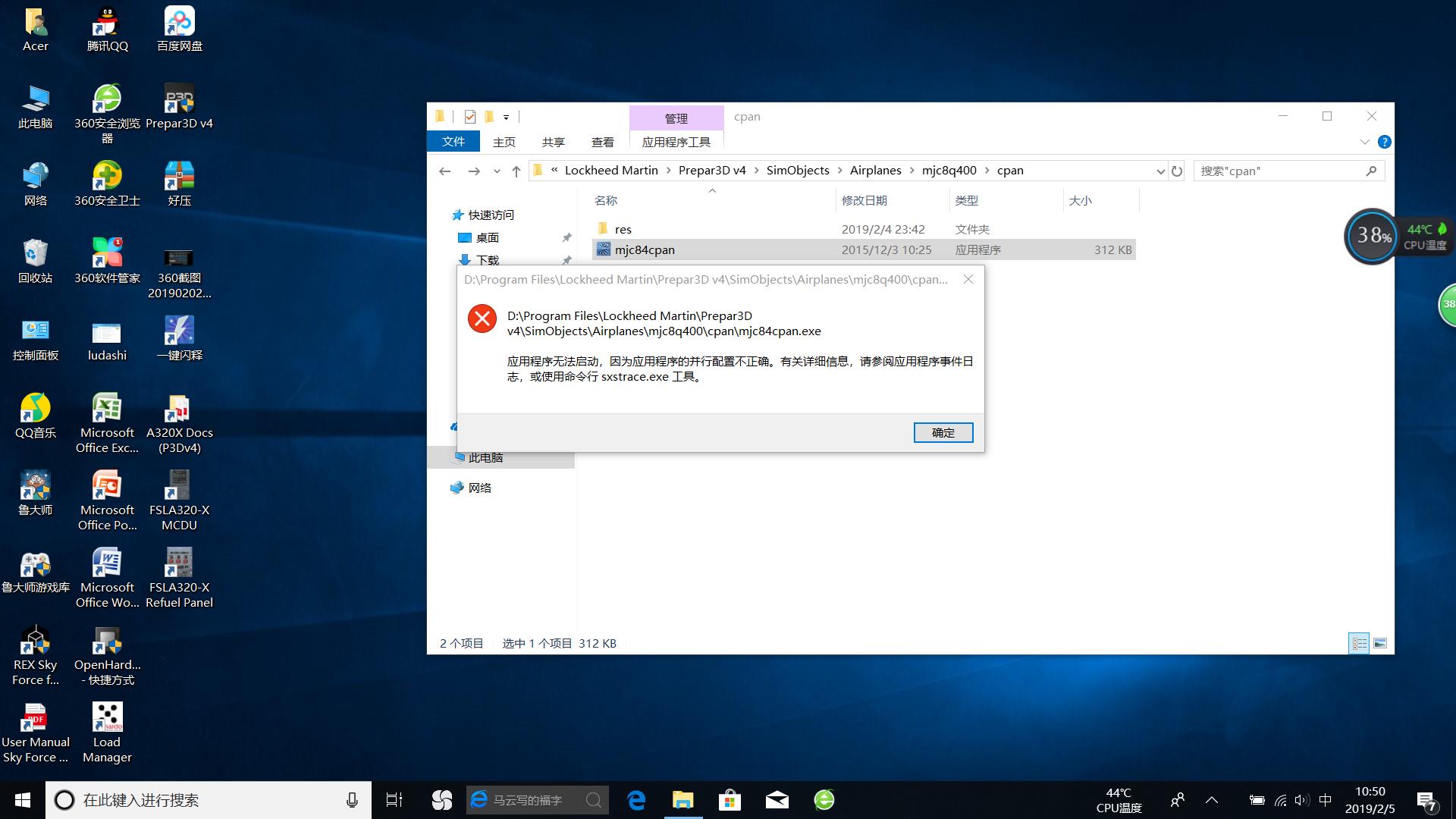Click SimObjects in address breadcrumb
The width and height of the screenshot is (1456, 819).
click(x=798, y=171)
